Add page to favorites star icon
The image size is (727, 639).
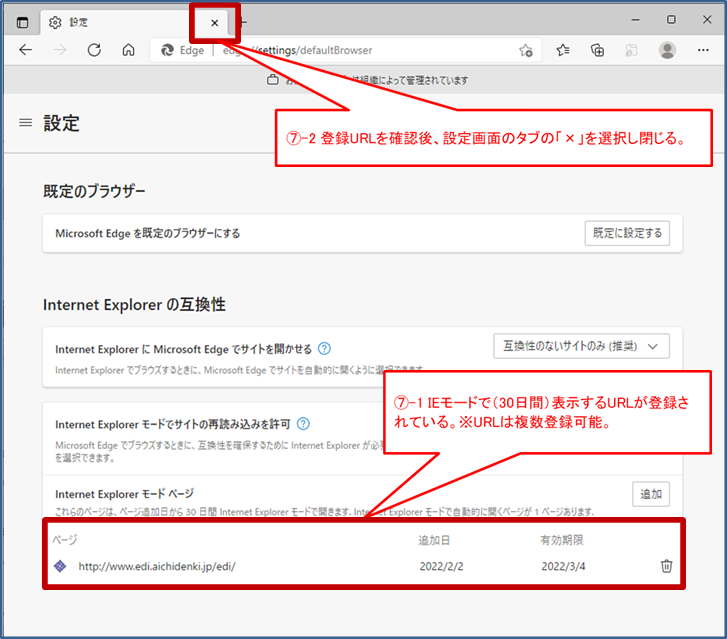point(526,50)
